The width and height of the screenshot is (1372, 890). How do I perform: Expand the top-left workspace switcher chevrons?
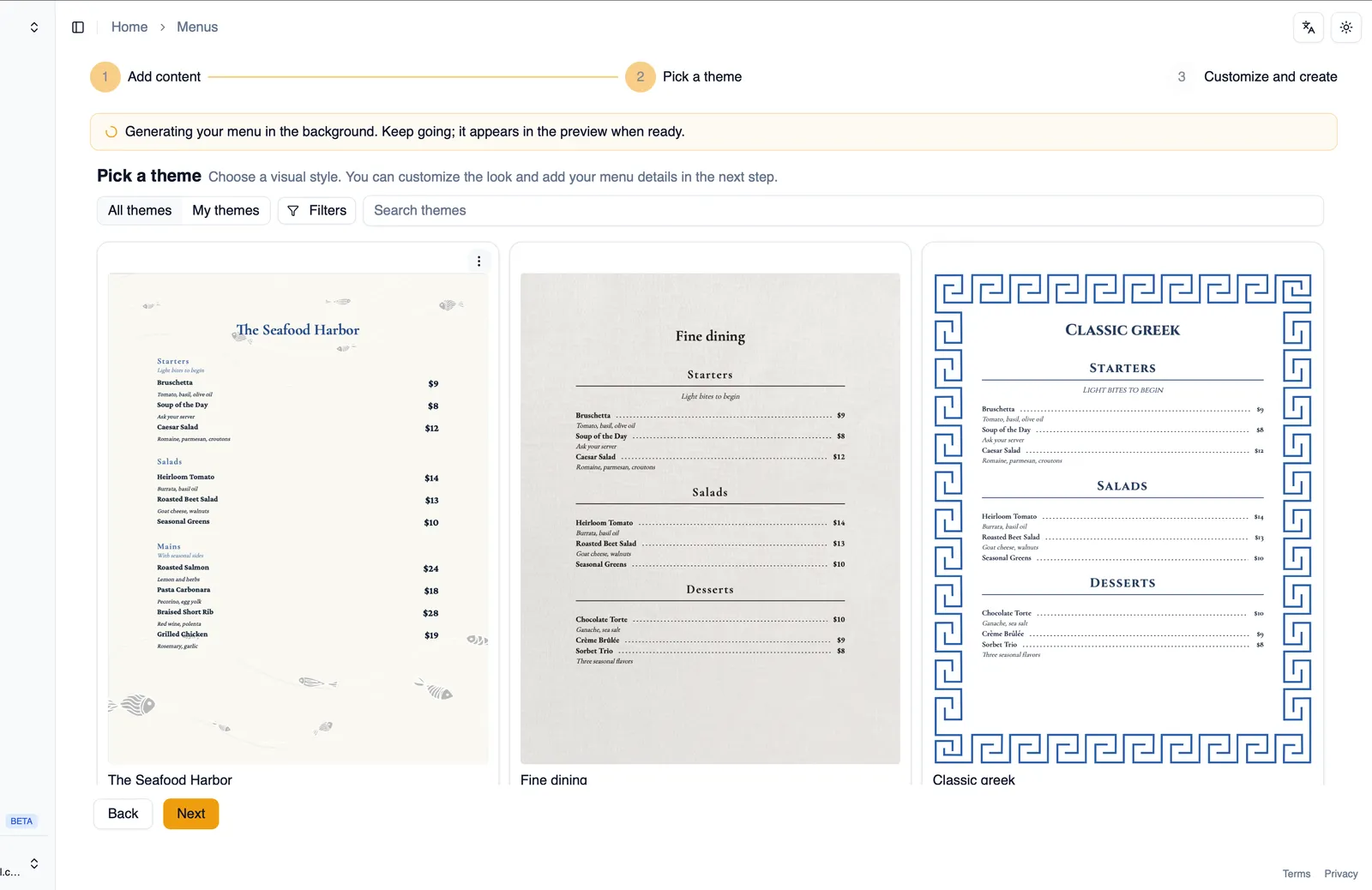34,27
